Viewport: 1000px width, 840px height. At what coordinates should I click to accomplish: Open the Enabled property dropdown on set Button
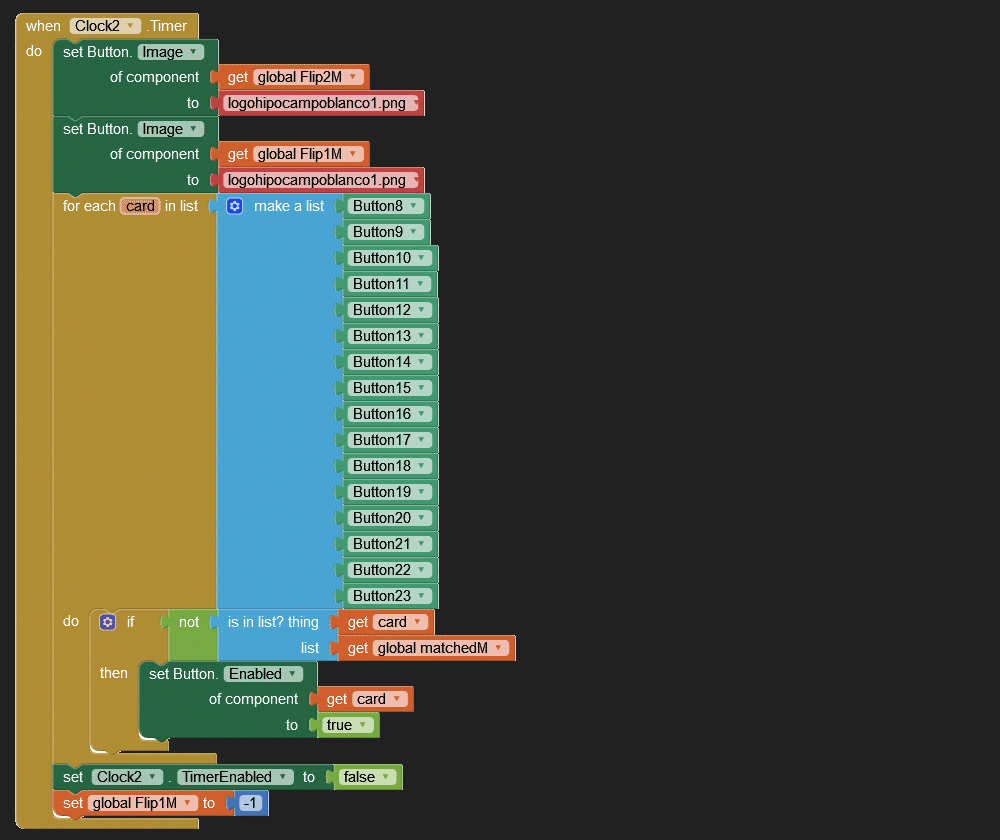click(293, 674)
